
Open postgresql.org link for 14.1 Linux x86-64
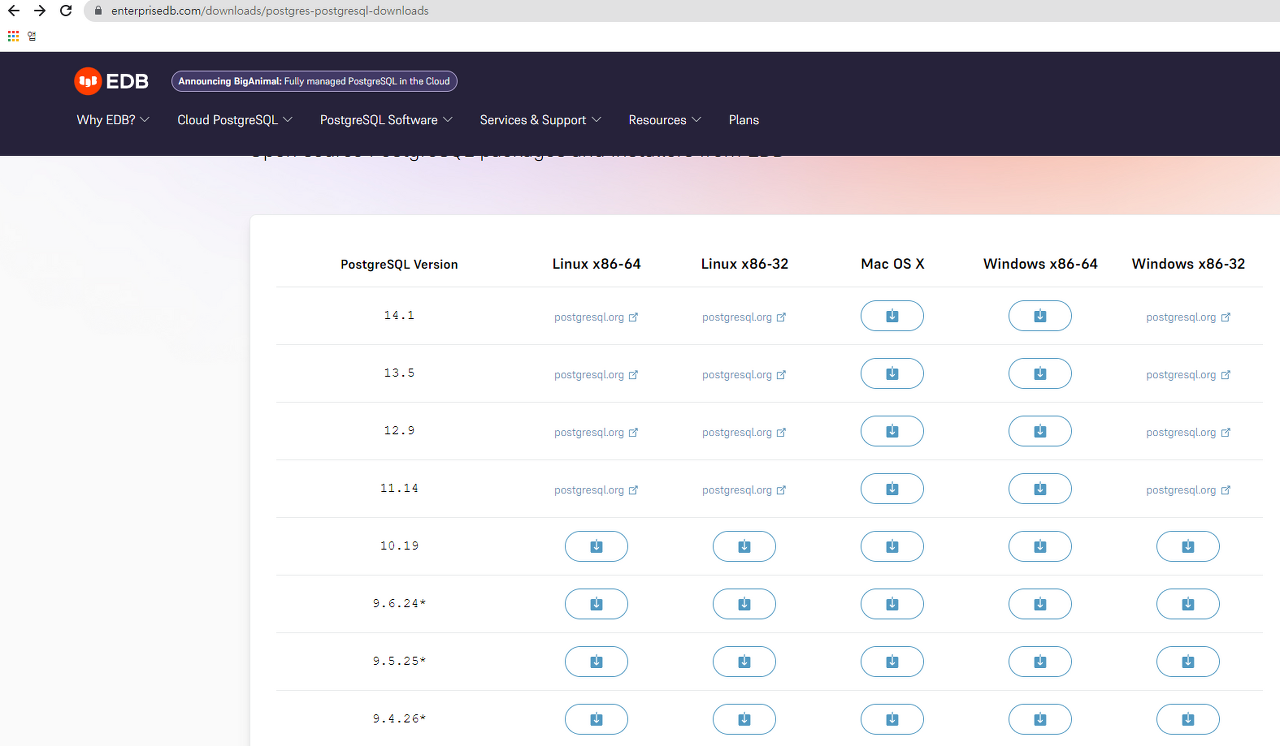[x=596, y=317]
